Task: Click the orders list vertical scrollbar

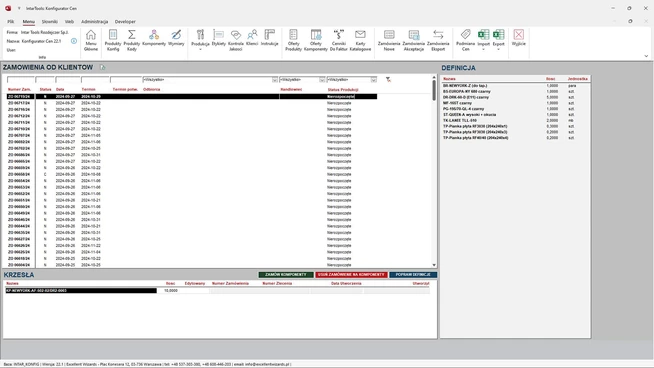Action: click(x=434, y=171)
